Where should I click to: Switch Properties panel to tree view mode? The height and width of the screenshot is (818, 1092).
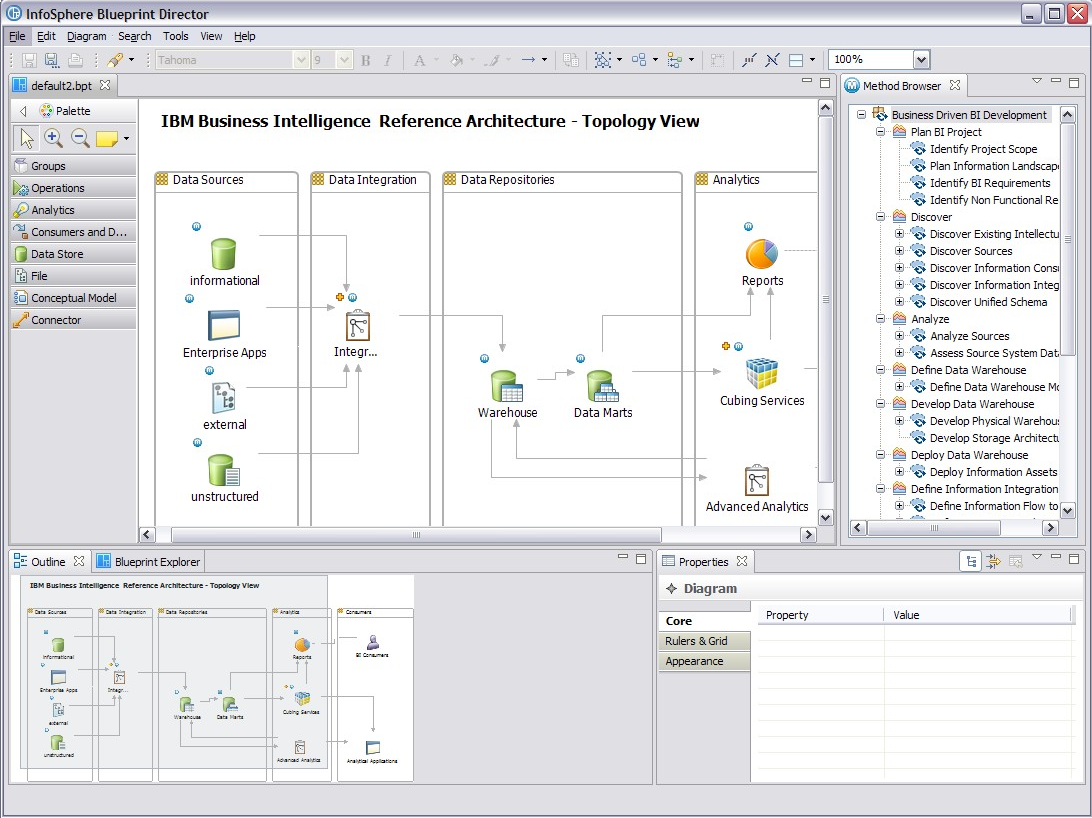pos(970,561)
